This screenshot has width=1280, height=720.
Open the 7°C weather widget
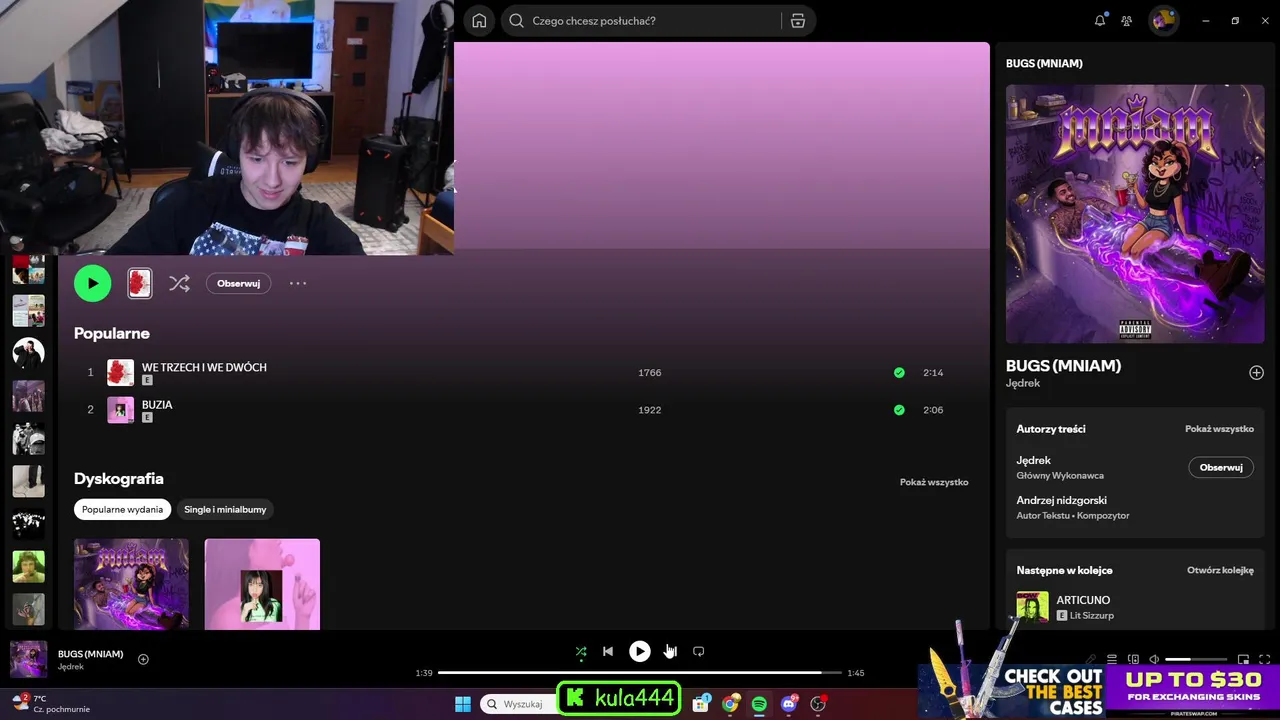pyautogui.click(x=50, y=704)
